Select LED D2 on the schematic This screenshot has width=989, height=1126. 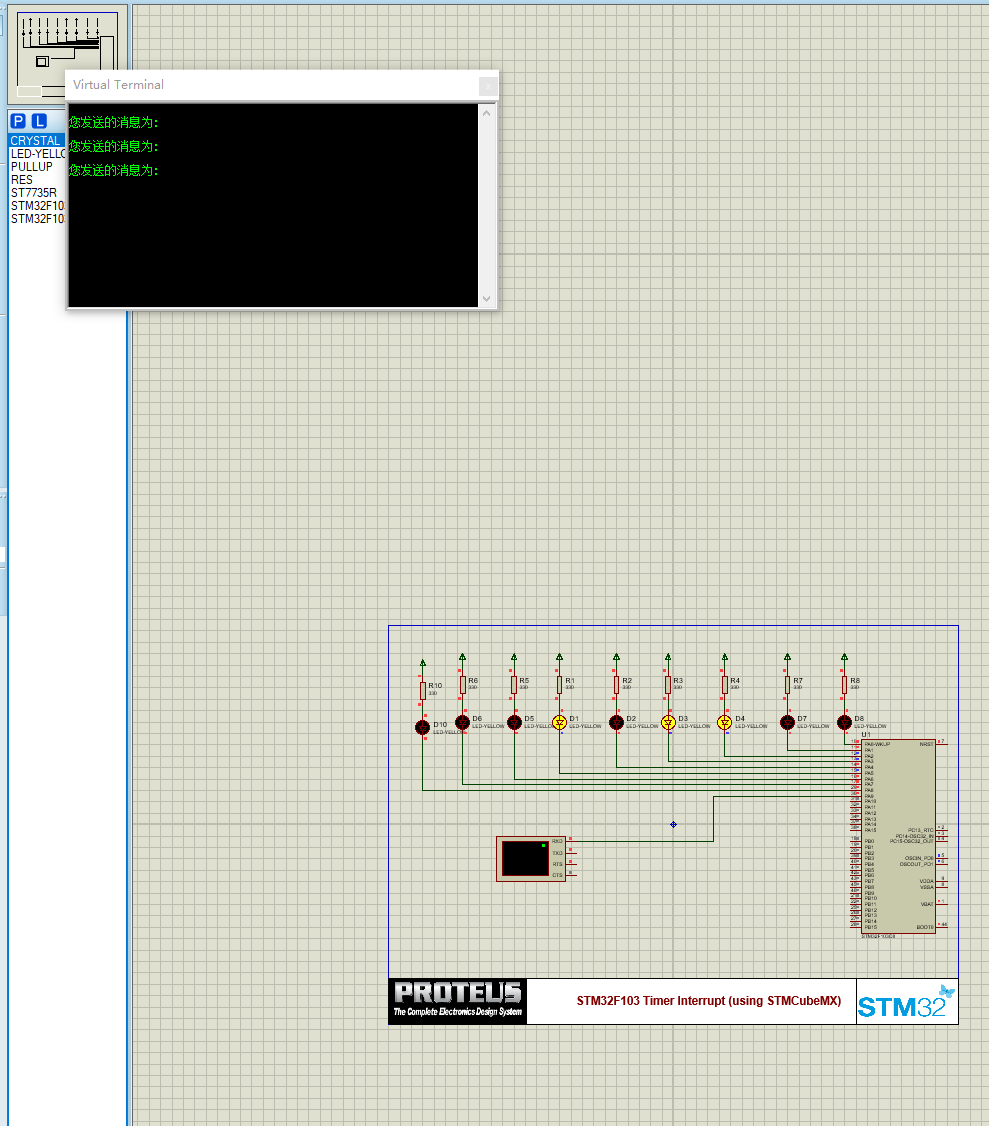[616, 722]
